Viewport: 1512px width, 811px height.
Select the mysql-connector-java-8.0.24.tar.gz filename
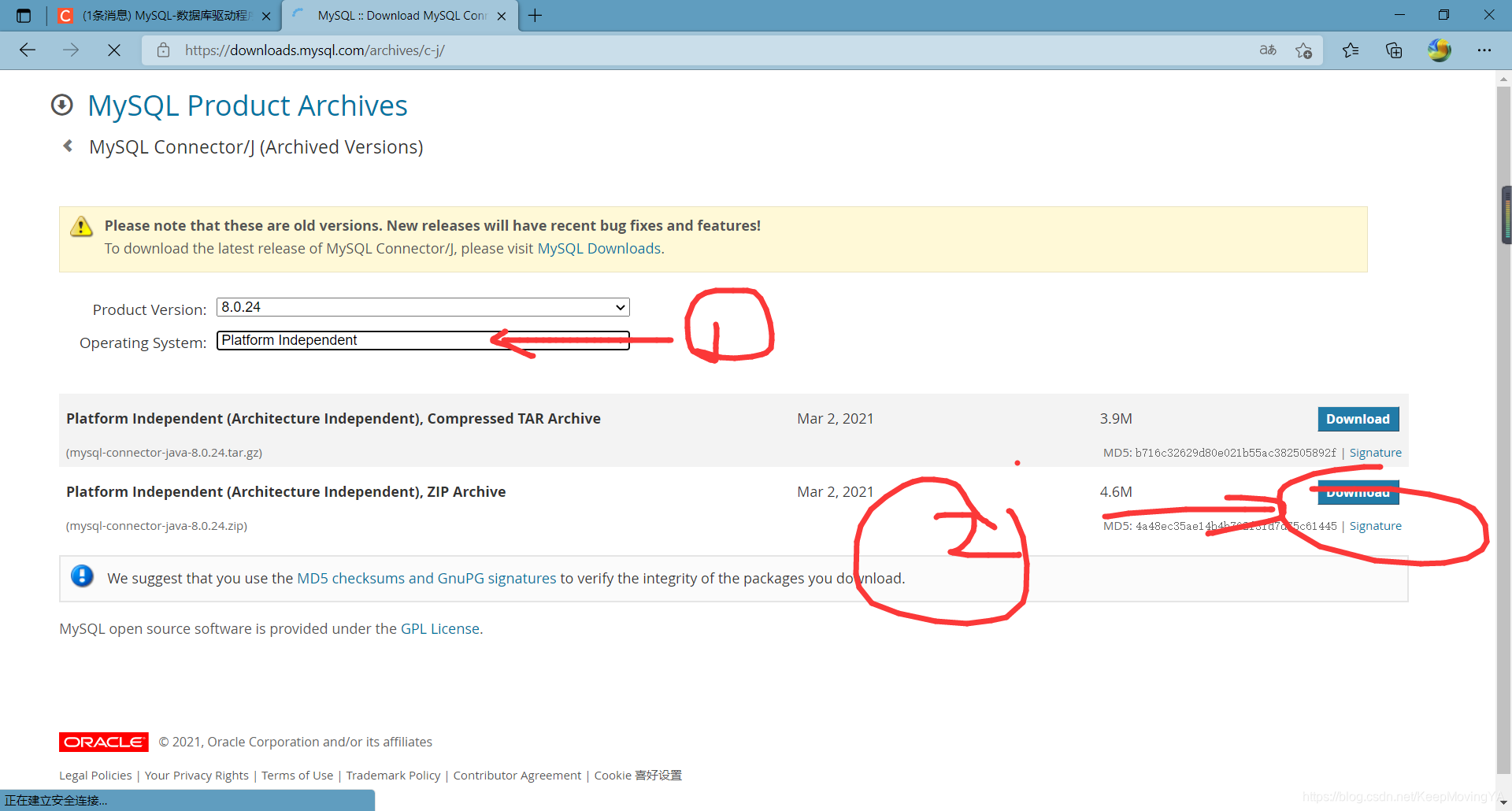point(165,453)
